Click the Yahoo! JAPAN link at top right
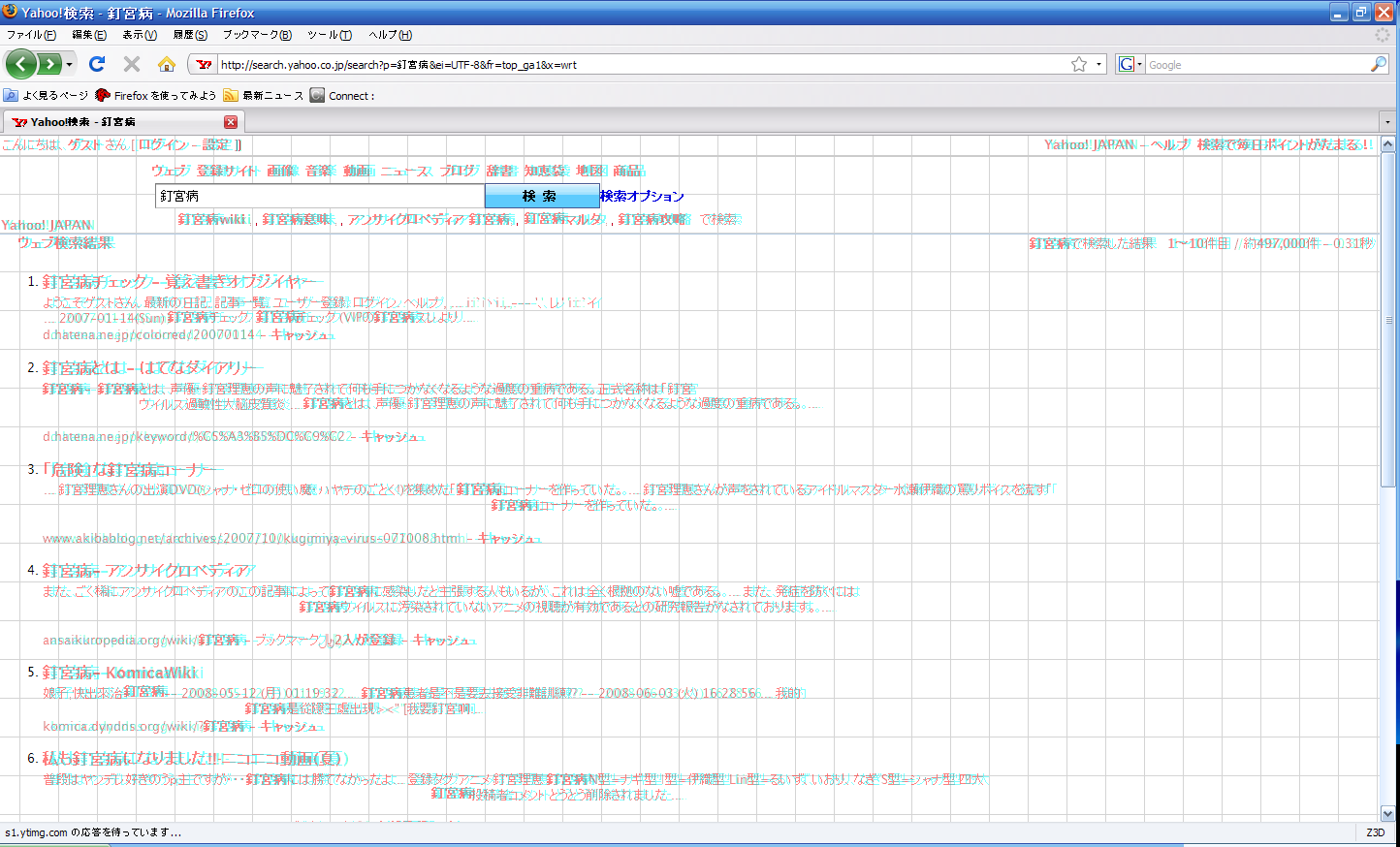1400x847 pixels. (x=1090, y=144)
